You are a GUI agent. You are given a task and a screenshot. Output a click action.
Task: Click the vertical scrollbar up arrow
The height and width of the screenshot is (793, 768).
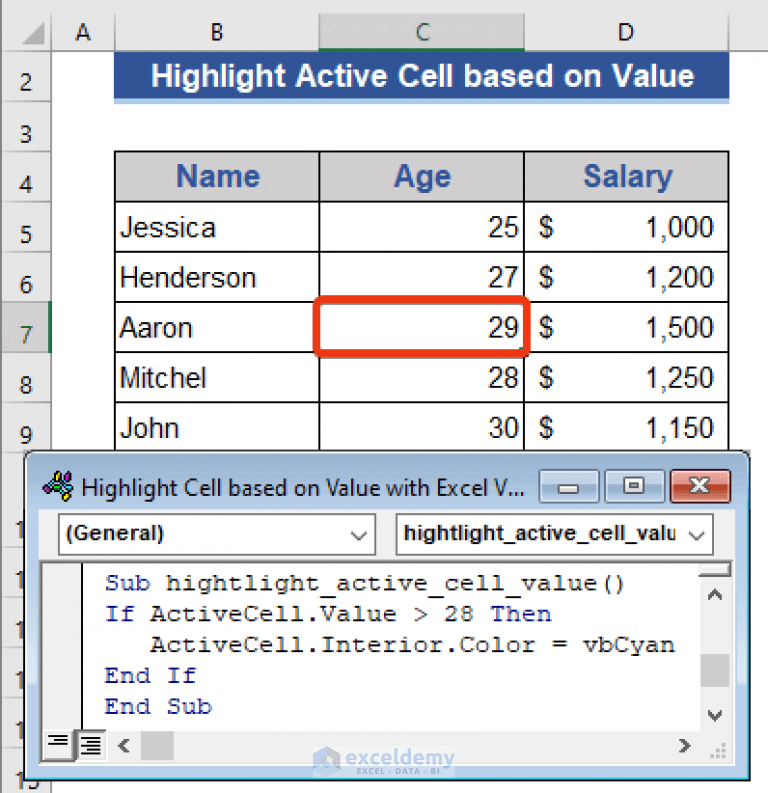click(714, 595)
